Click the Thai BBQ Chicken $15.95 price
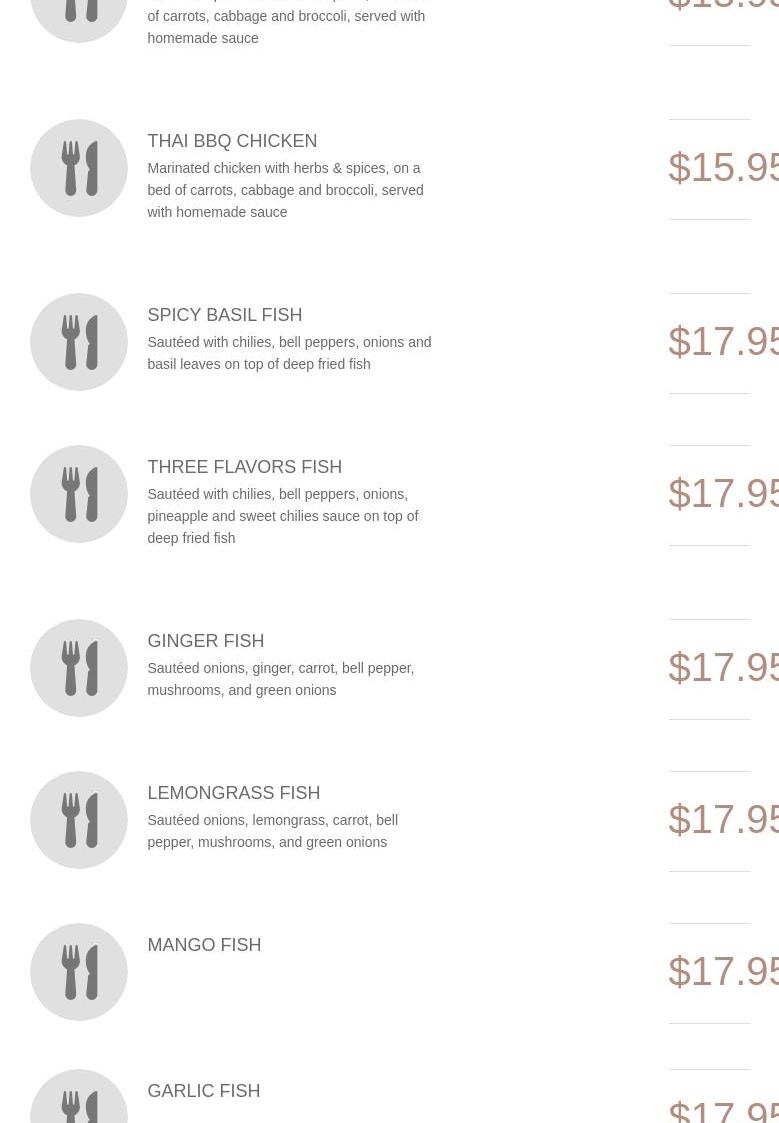 [x=722, y=168]
